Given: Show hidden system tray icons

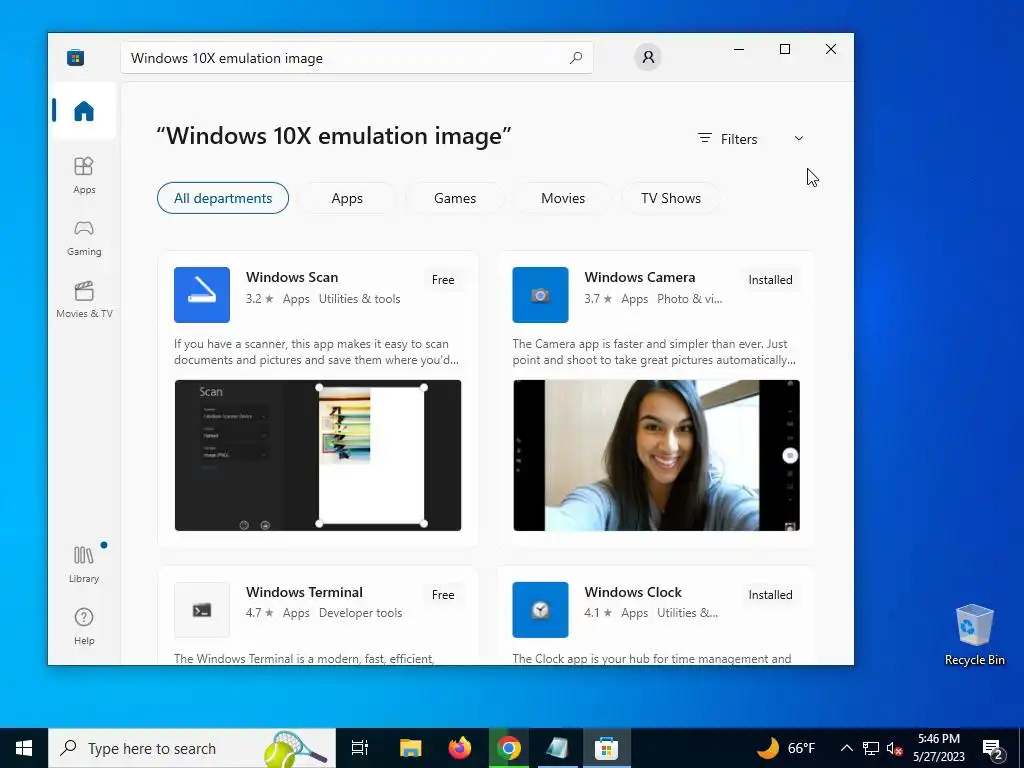Looking at the screenshot, I should 846,748.
